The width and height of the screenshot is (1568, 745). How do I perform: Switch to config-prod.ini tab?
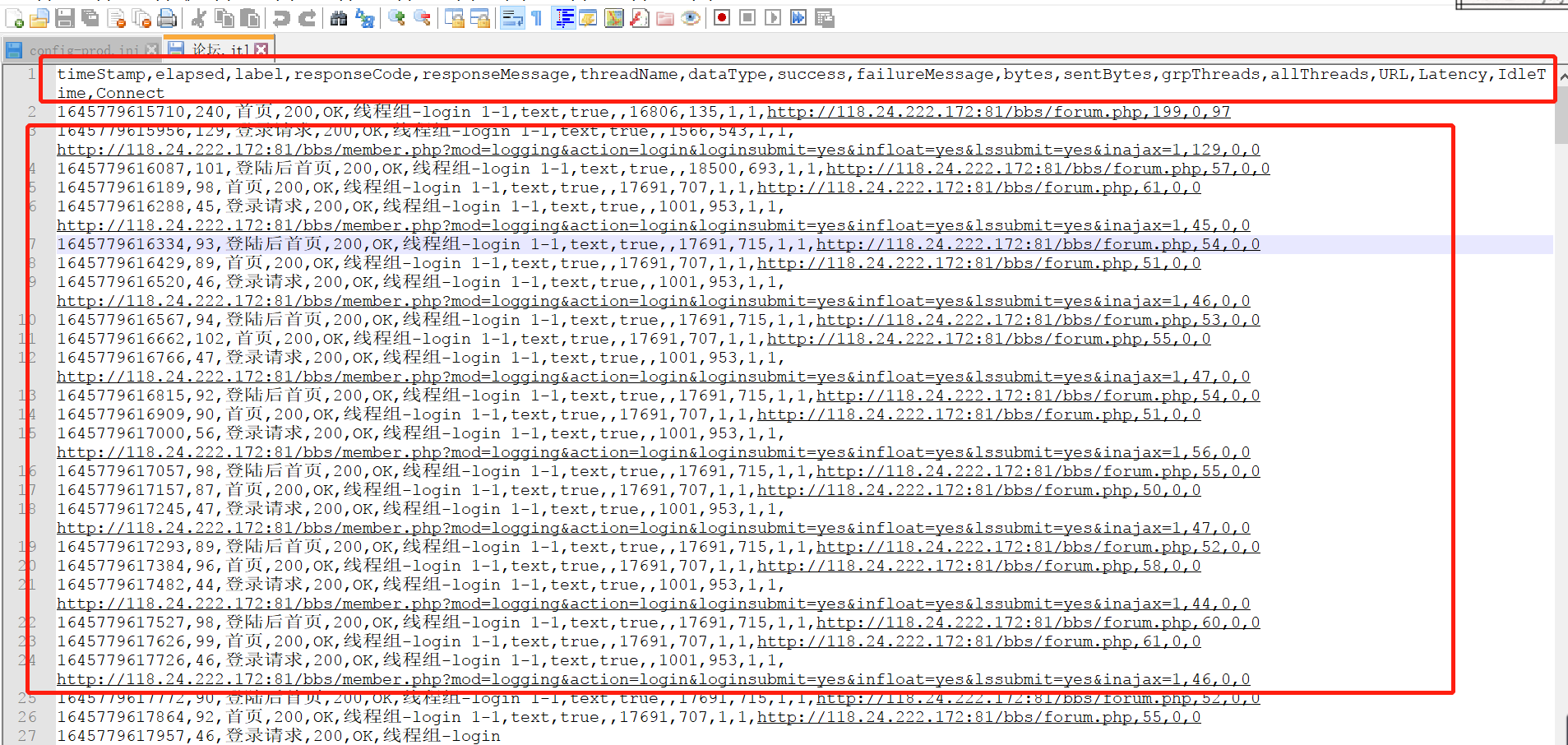82,49
